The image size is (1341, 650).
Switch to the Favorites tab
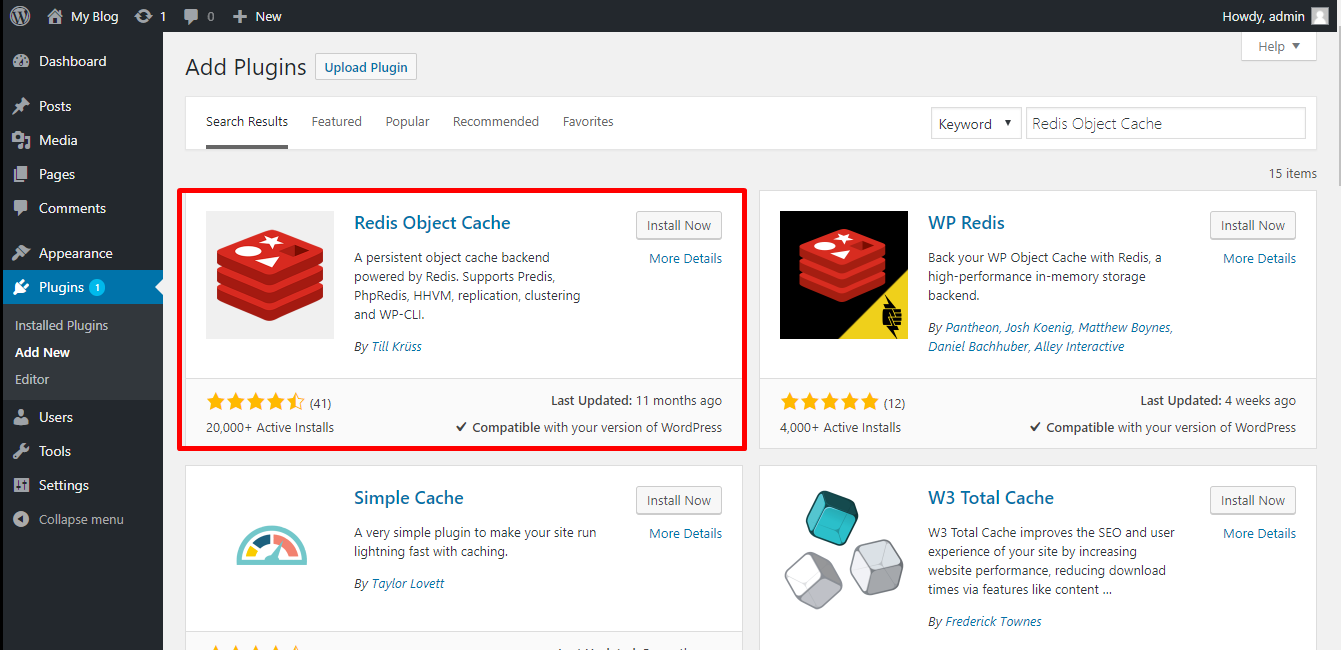pyautogui.click(x=588, y=122)
